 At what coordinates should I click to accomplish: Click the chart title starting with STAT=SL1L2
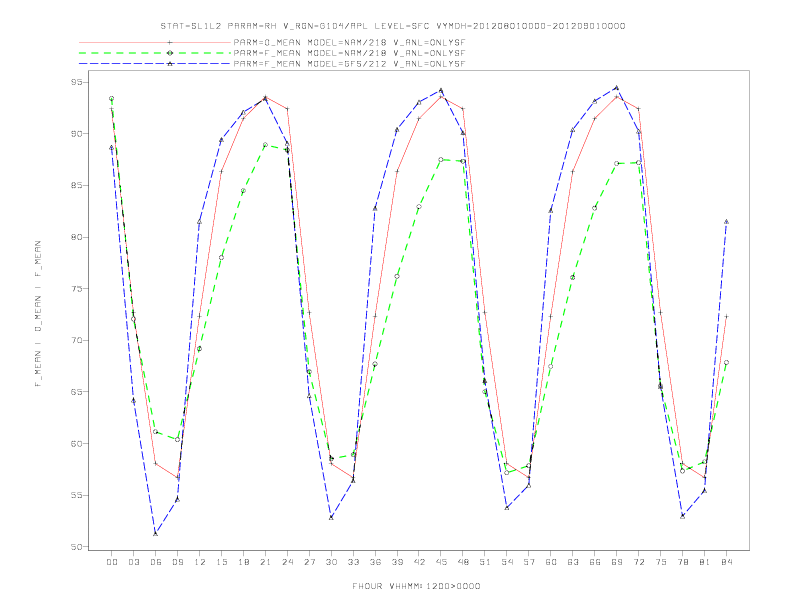pos(393,26)
